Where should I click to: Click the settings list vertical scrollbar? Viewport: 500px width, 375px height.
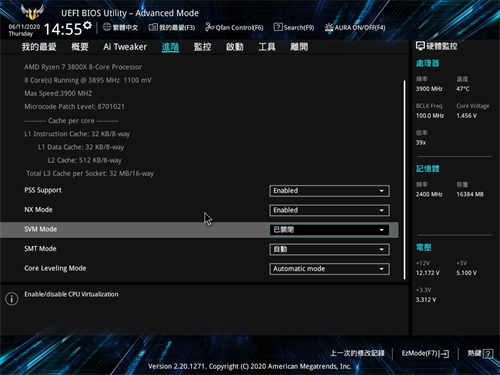405,180
